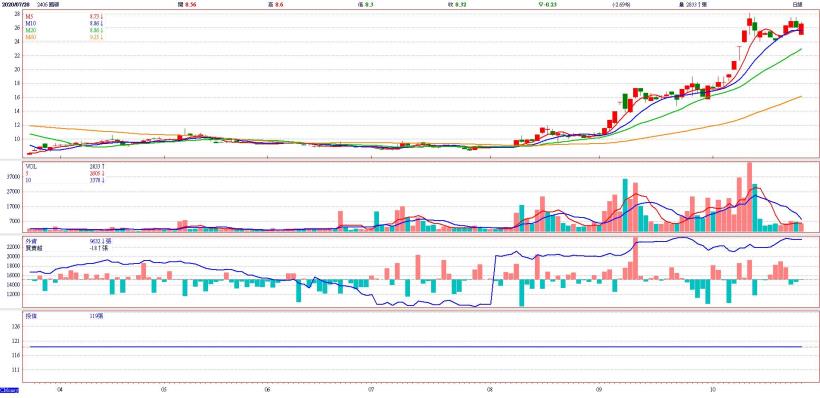Select the 外資 foreign investor indicator label
The width and height of the screenshot is (820, 398).
coord(30,242)
